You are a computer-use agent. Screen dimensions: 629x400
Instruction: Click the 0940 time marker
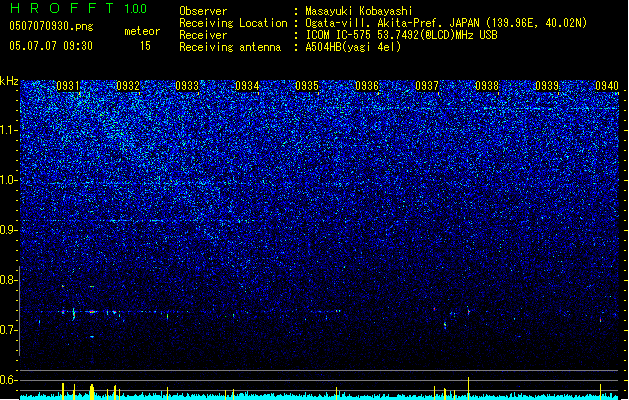click(x=607, y=86)
